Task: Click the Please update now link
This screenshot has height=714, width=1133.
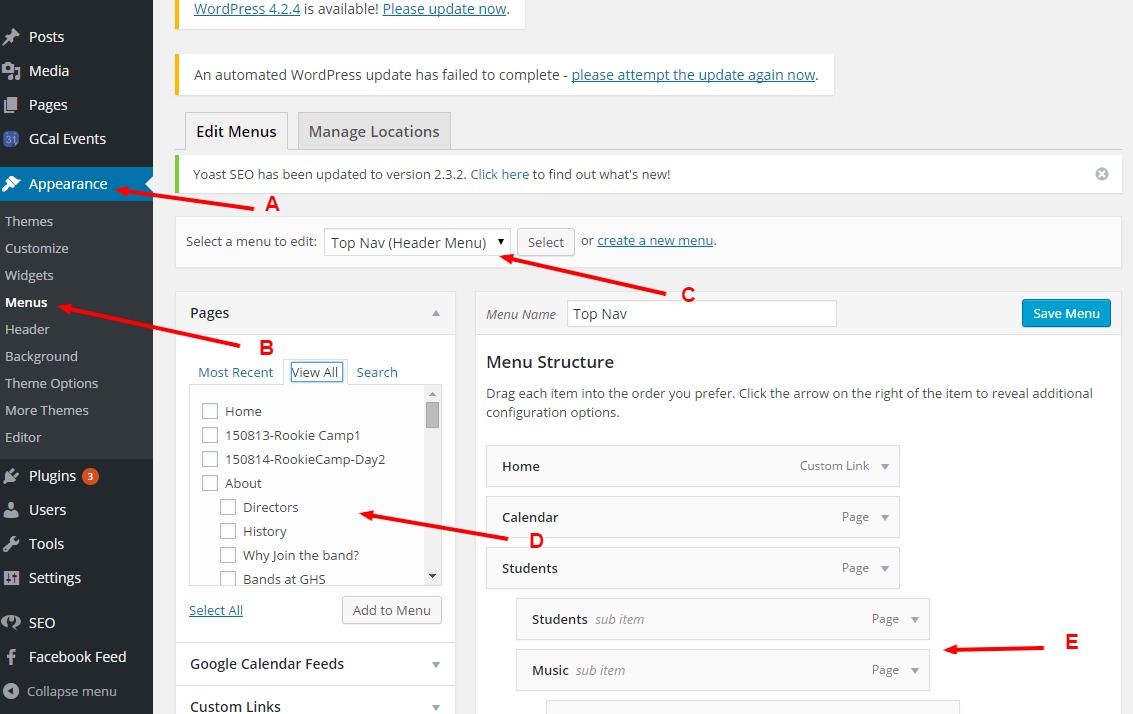Action: pyautogui.click(x=444, y=9)
